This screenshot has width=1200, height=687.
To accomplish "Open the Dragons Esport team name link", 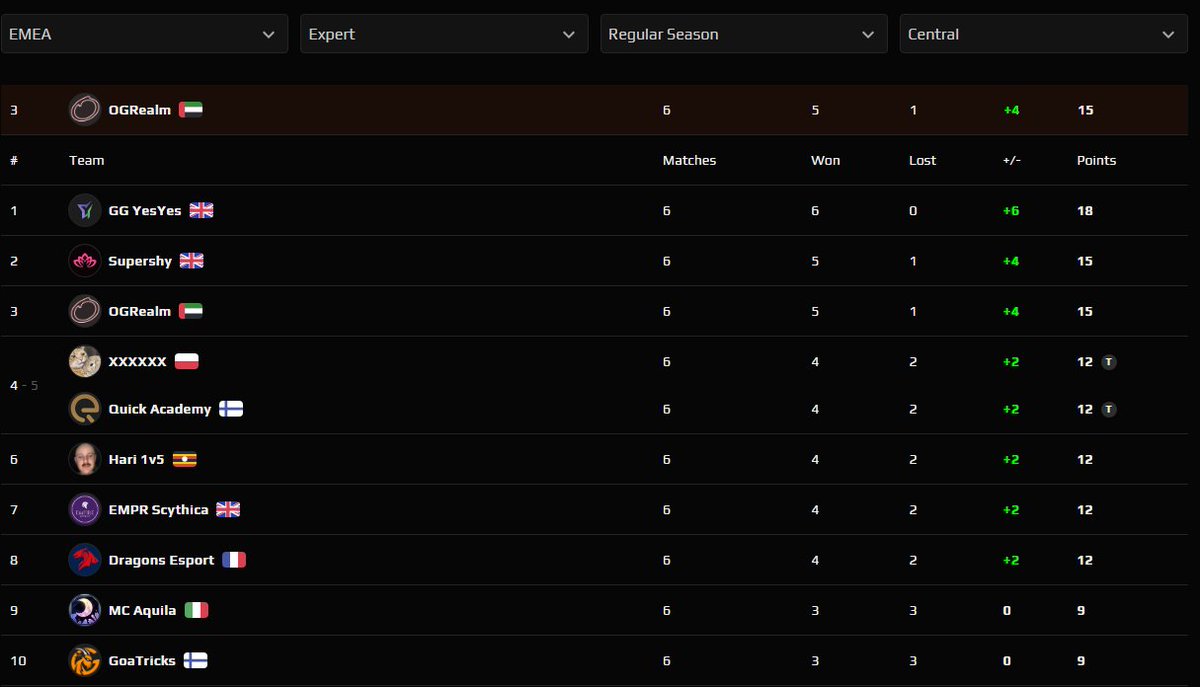I will click(x=161, y=560).
